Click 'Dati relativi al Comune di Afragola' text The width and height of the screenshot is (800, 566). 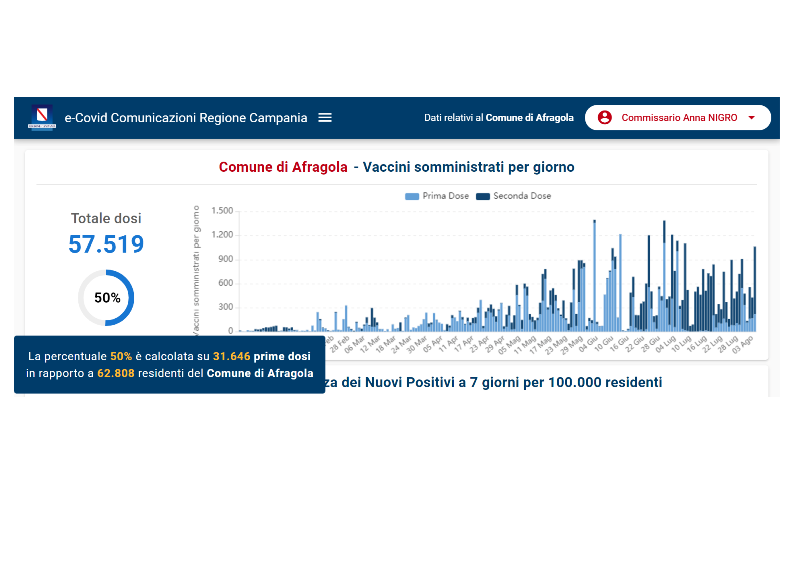tap(499, 118)
